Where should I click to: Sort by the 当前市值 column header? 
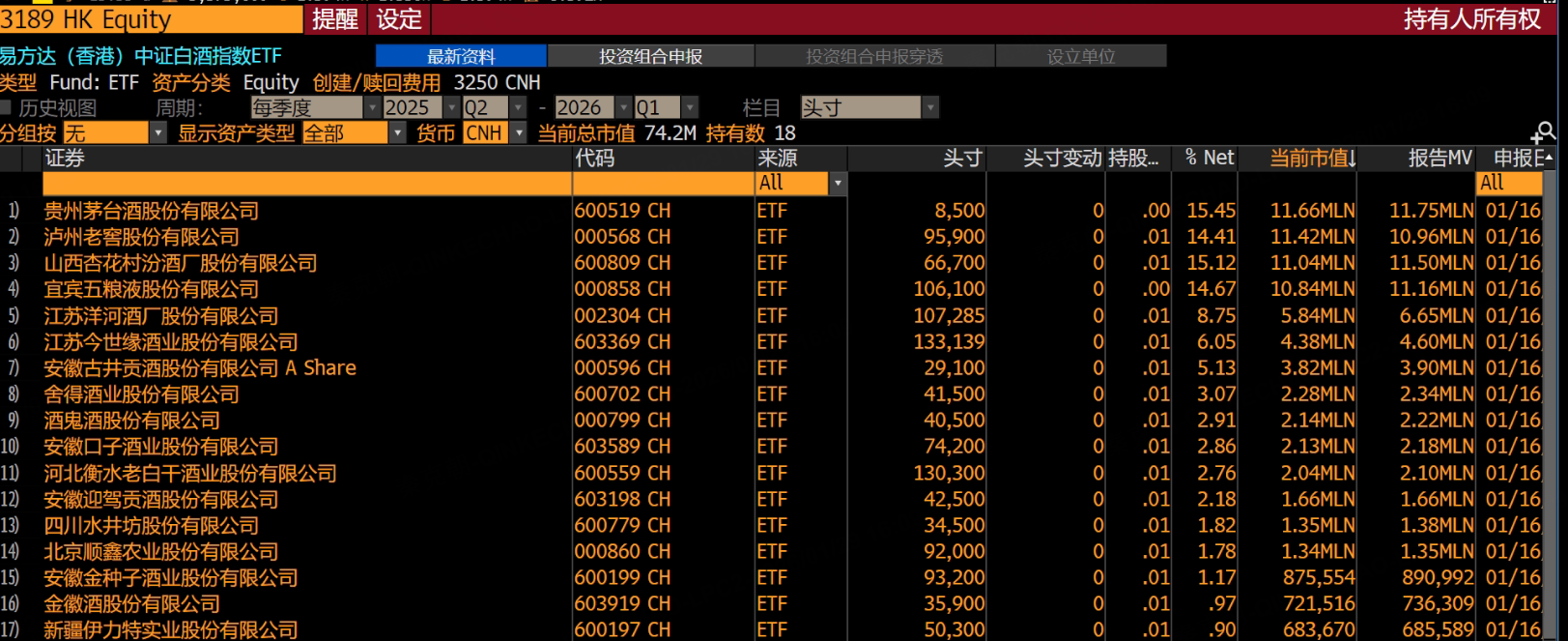pos(1312,158)
